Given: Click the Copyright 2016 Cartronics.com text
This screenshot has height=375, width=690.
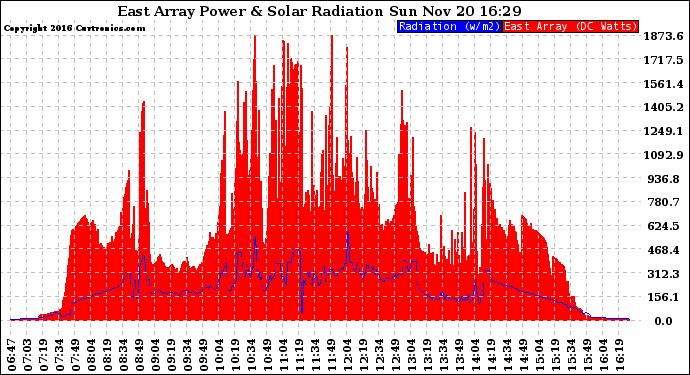Looking at the screenshot, I should (74, 28).
